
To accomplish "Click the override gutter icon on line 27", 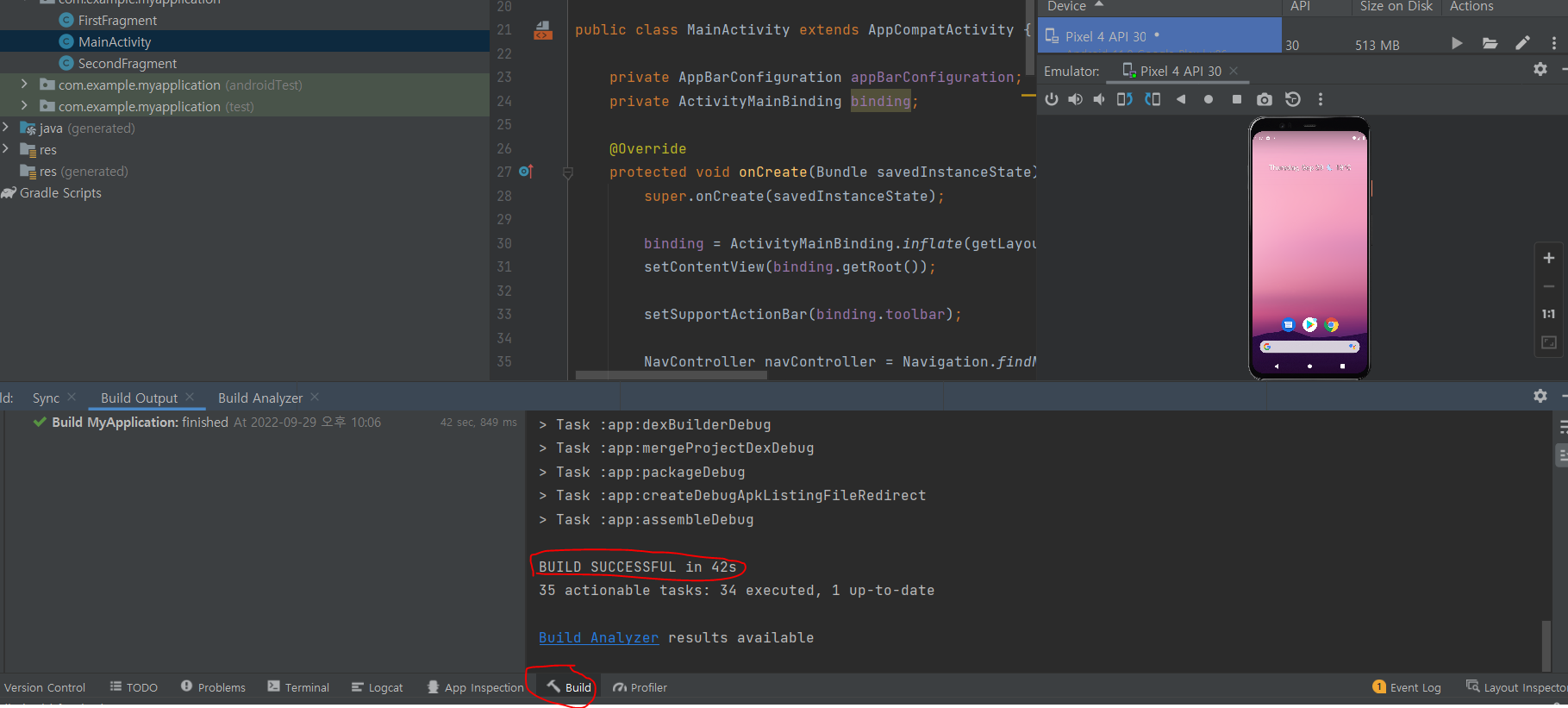I will (526, 172).
